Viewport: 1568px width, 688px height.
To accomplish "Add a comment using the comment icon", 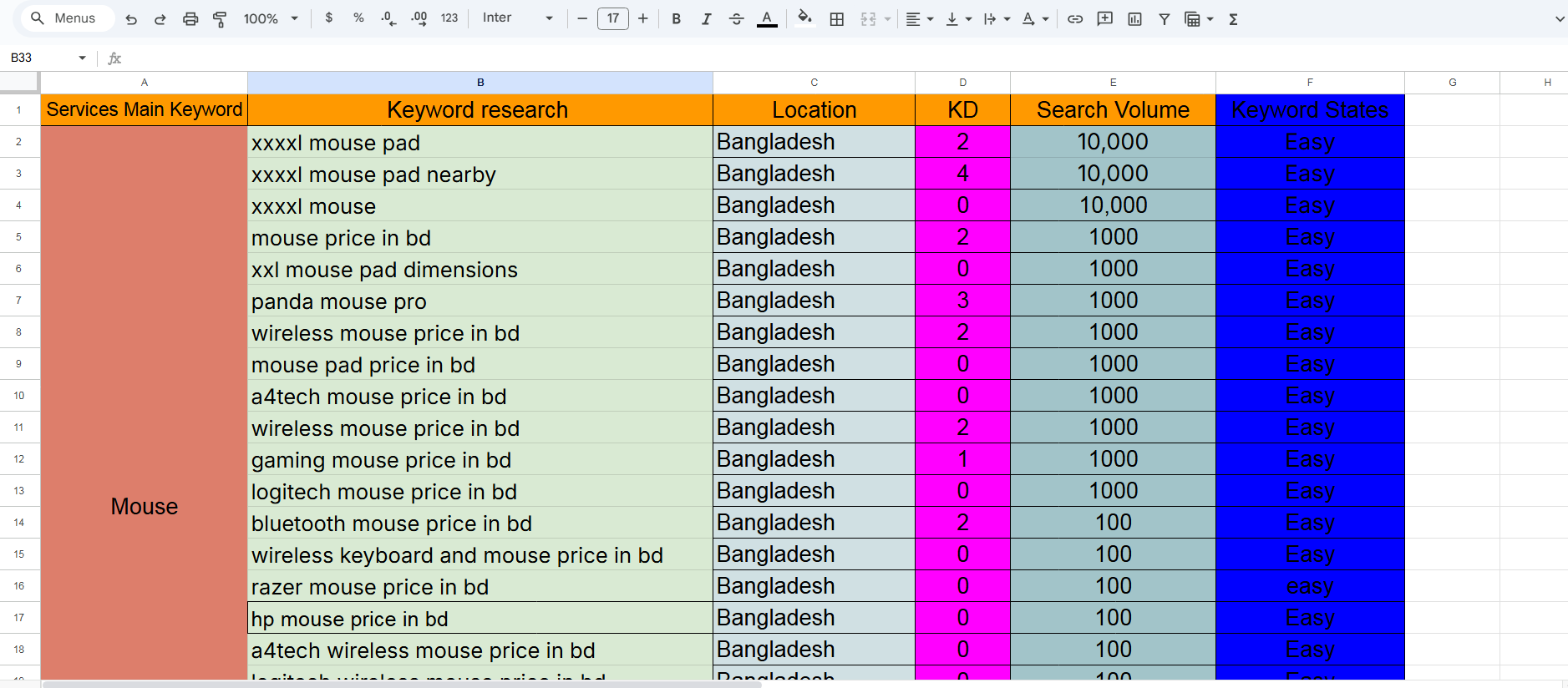I will coord(1104,19).
